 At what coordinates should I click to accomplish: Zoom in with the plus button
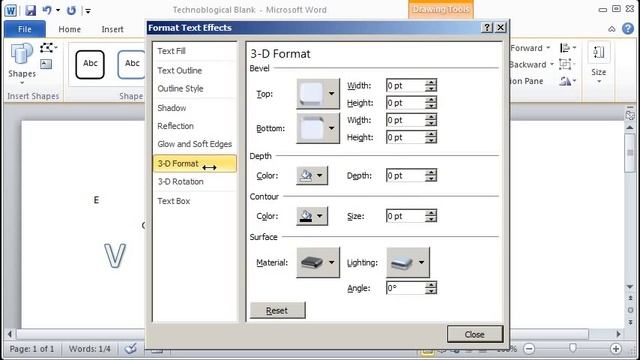coord(616,349)
